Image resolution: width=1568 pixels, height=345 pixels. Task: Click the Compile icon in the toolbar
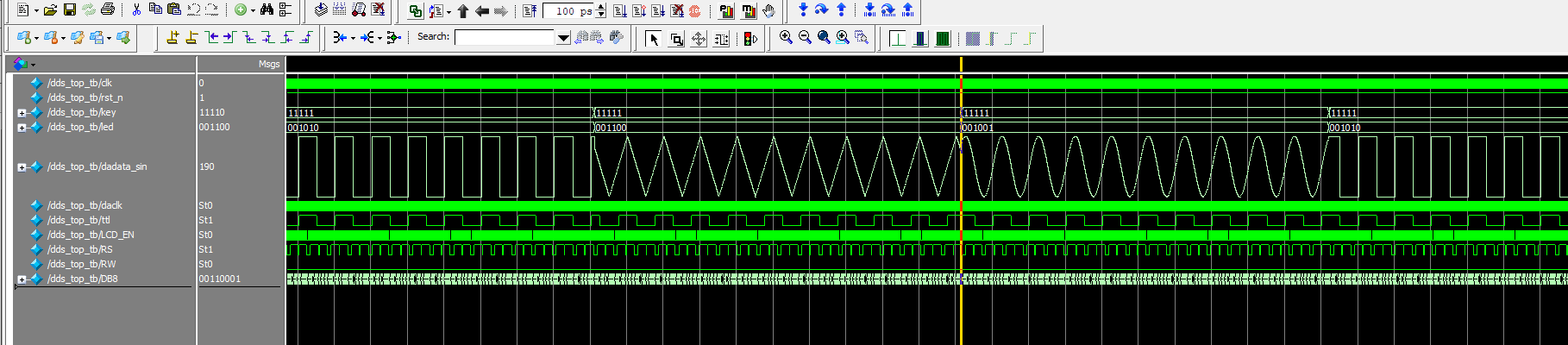pos(321,9)
